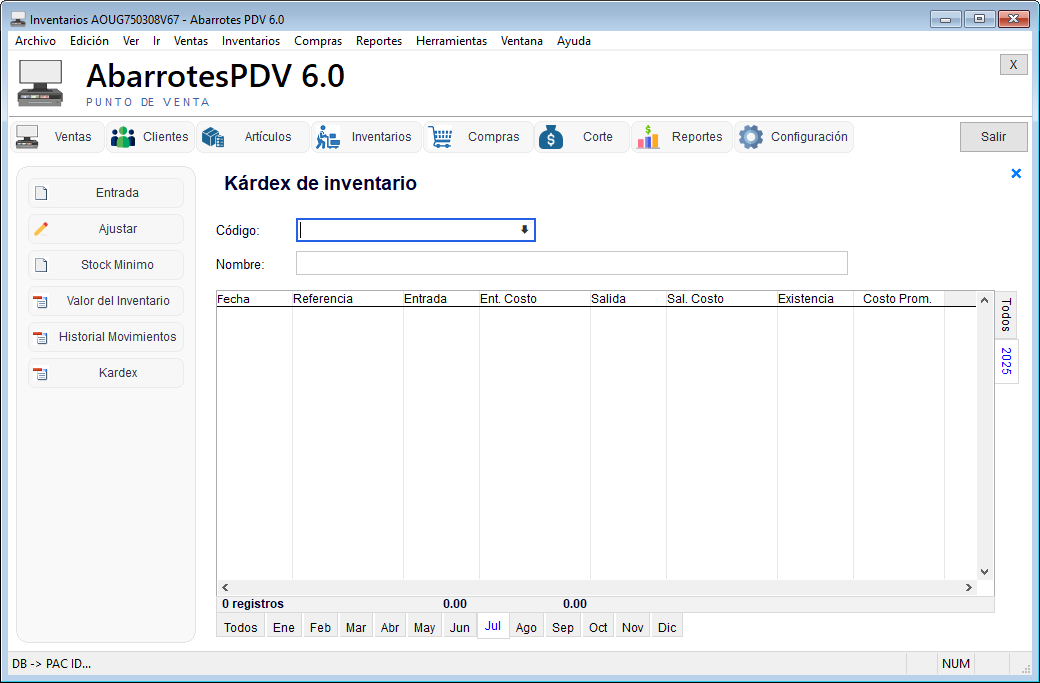
Task: Click the Salir button
Action: [994, 137]
